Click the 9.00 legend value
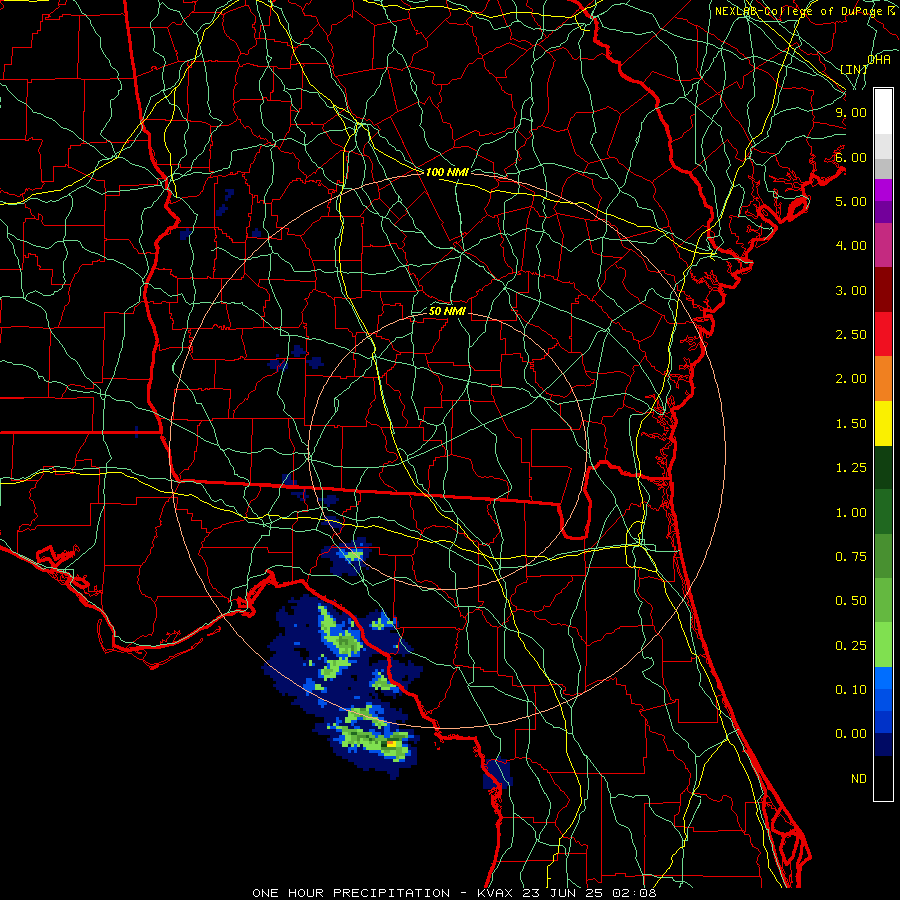 tap(851, 112)
